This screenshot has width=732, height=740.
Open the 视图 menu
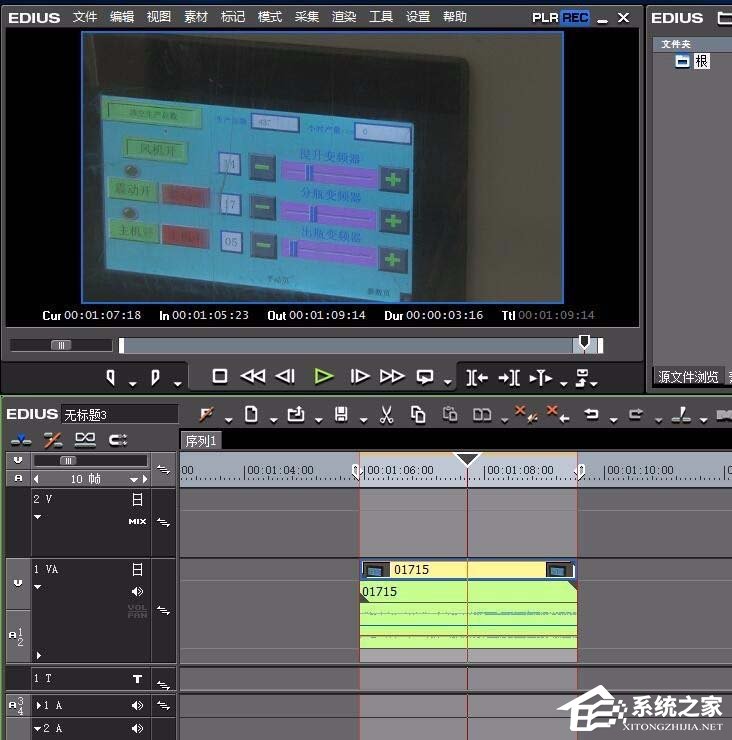[159, 17]
